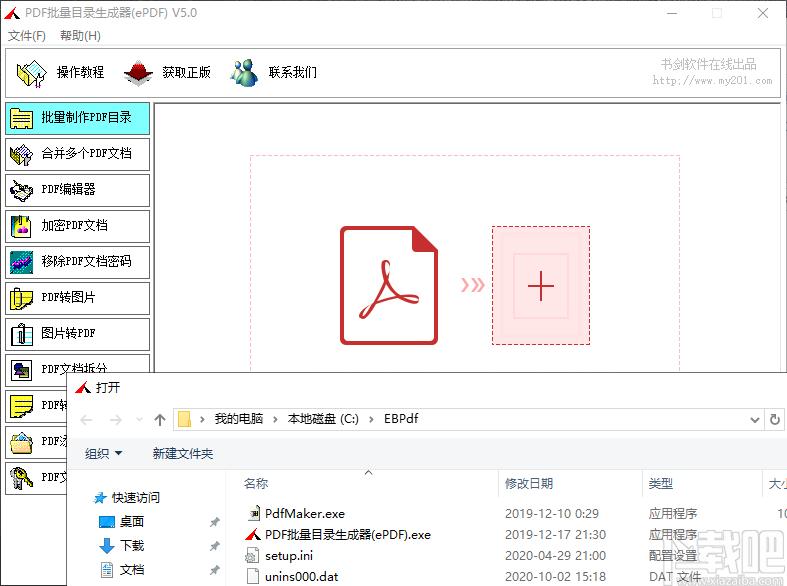The width and height of the screenshot is (787, 586).
Task: Click the date 2019-12-10 0:29
Action: [x=552, y=514]
